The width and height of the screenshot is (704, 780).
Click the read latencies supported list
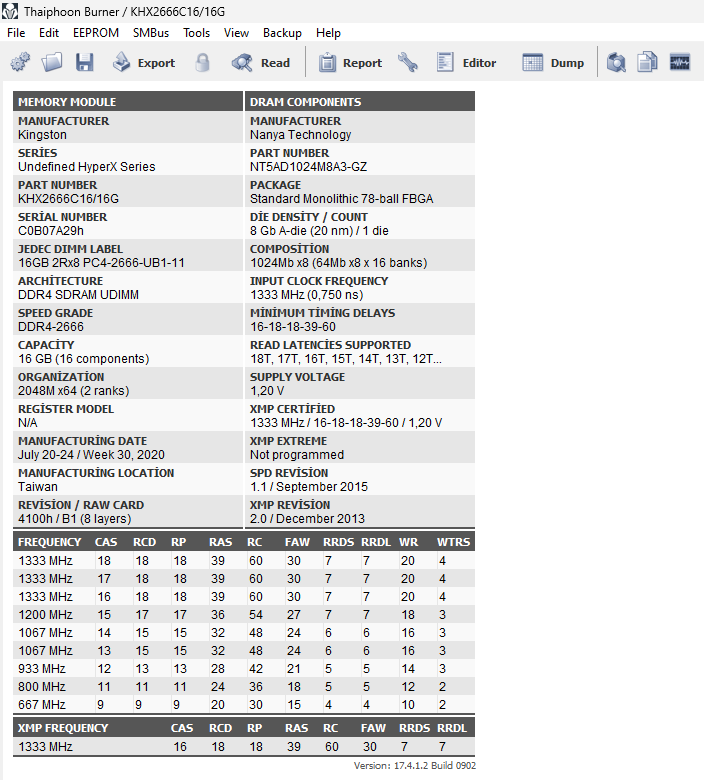click(x=346, y=359)
